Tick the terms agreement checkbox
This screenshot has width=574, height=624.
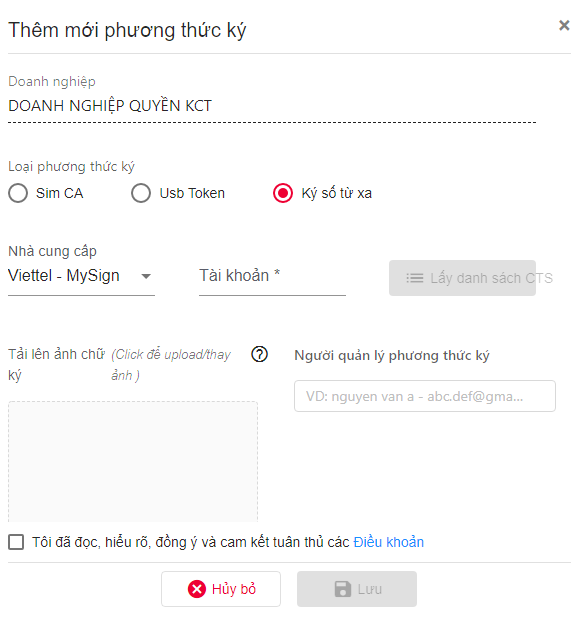(x=16, y=542)
